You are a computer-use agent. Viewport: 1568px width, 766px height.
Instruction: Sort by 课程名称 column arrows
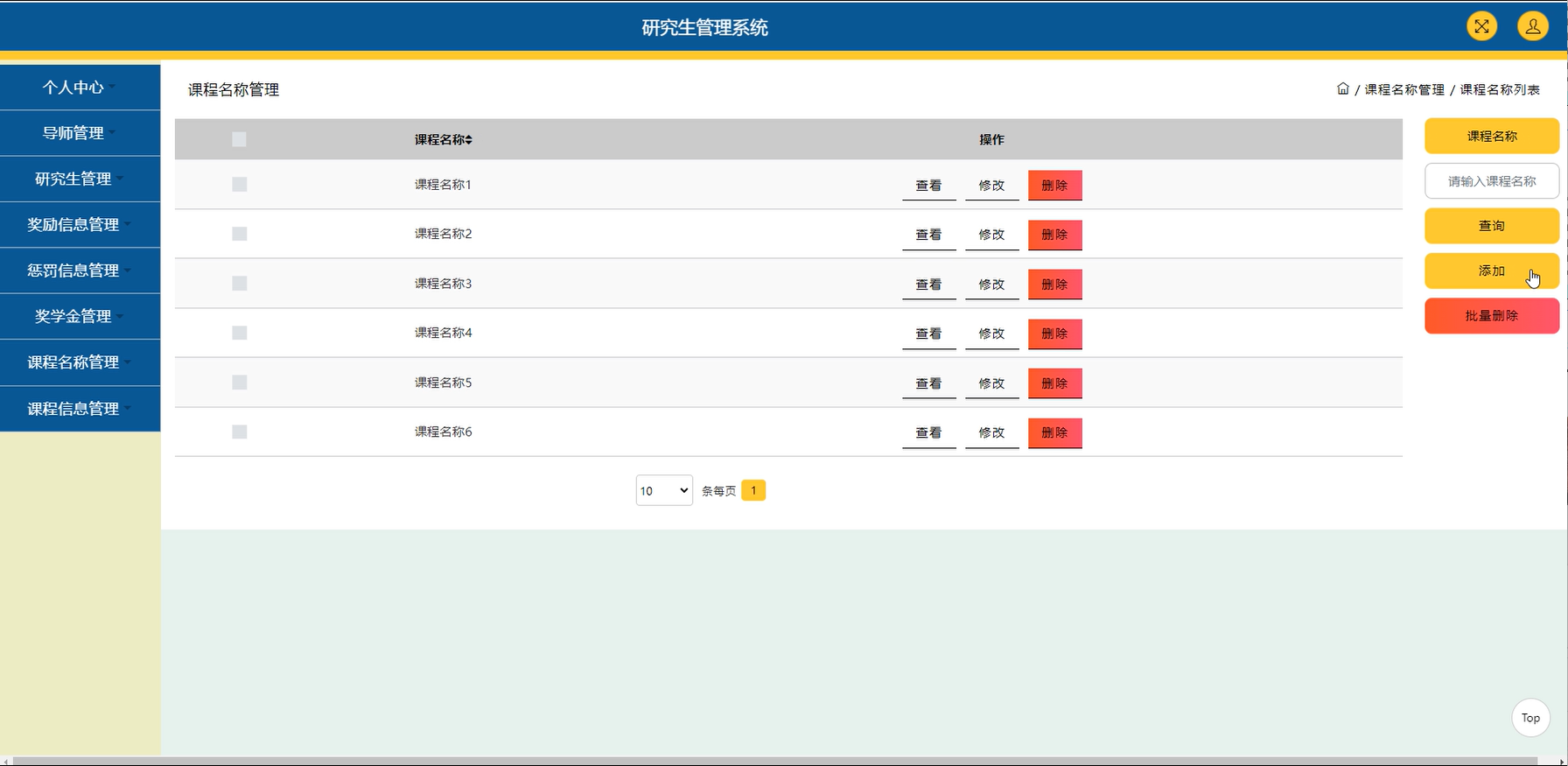tap(469, 139)
